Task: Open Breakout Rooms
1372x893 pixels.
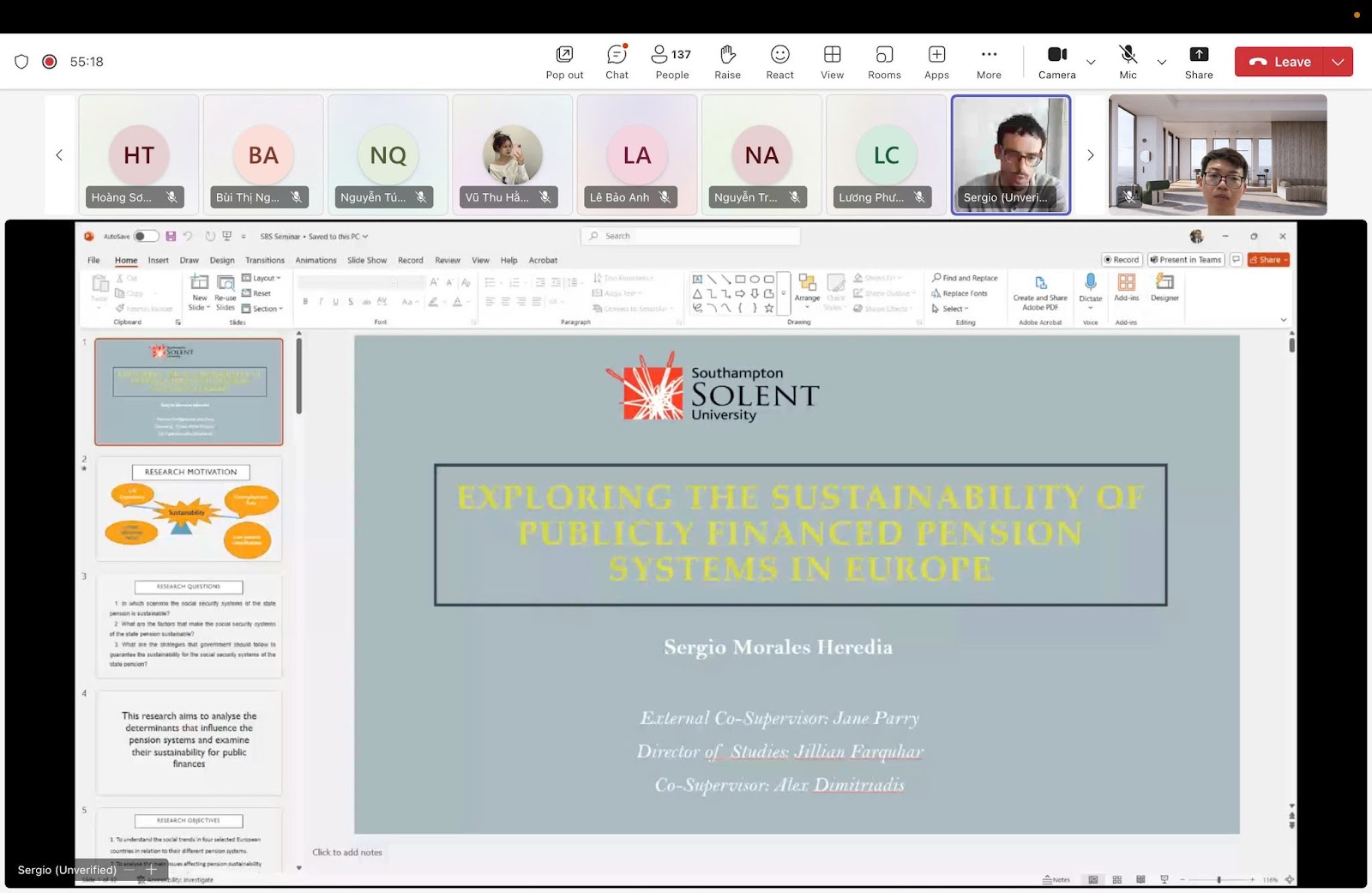Action: tap(884, 62)
